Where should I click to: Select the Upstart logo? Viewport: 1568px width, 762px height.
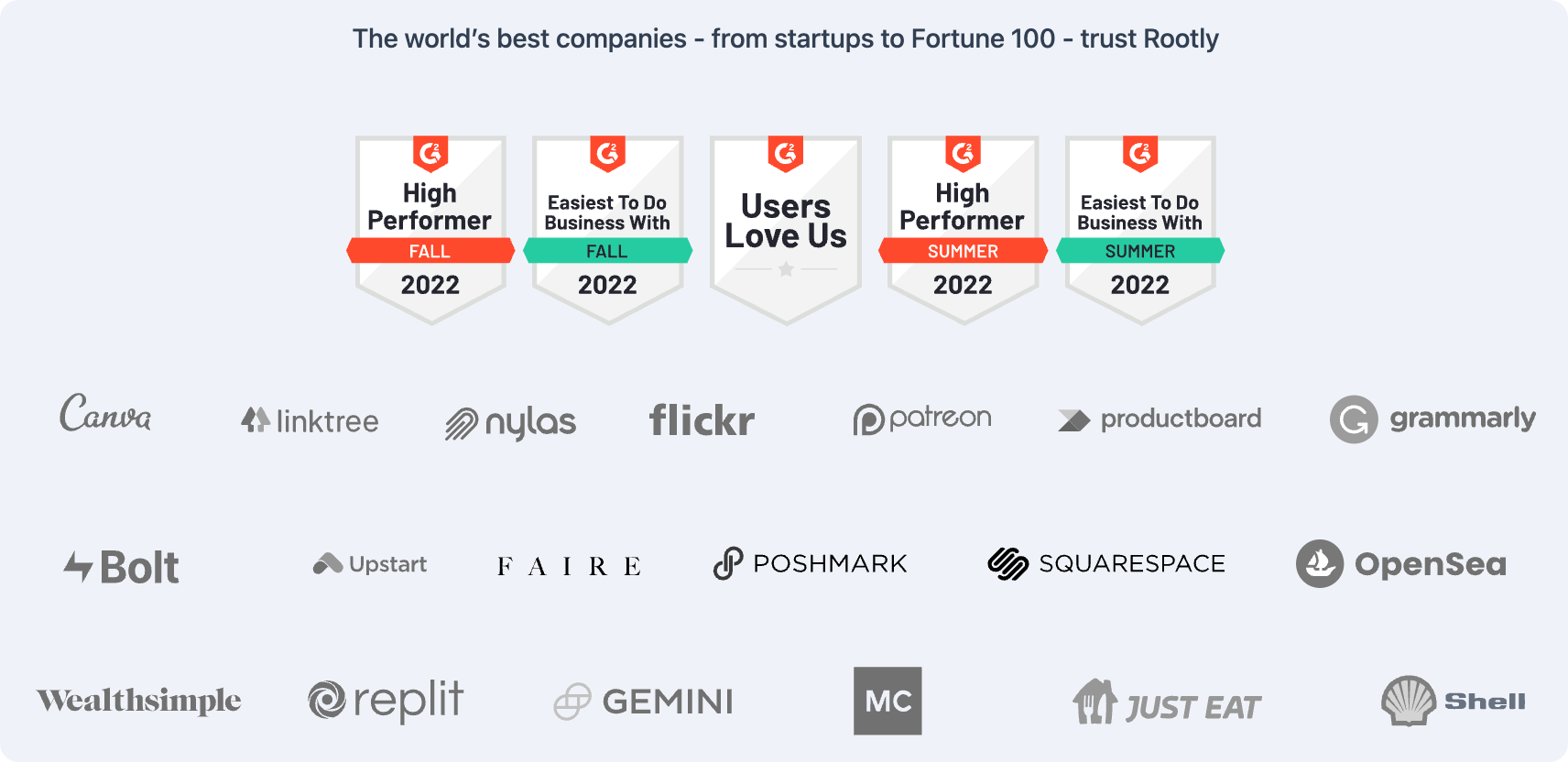pyautogui.click(x=370, y=564)
